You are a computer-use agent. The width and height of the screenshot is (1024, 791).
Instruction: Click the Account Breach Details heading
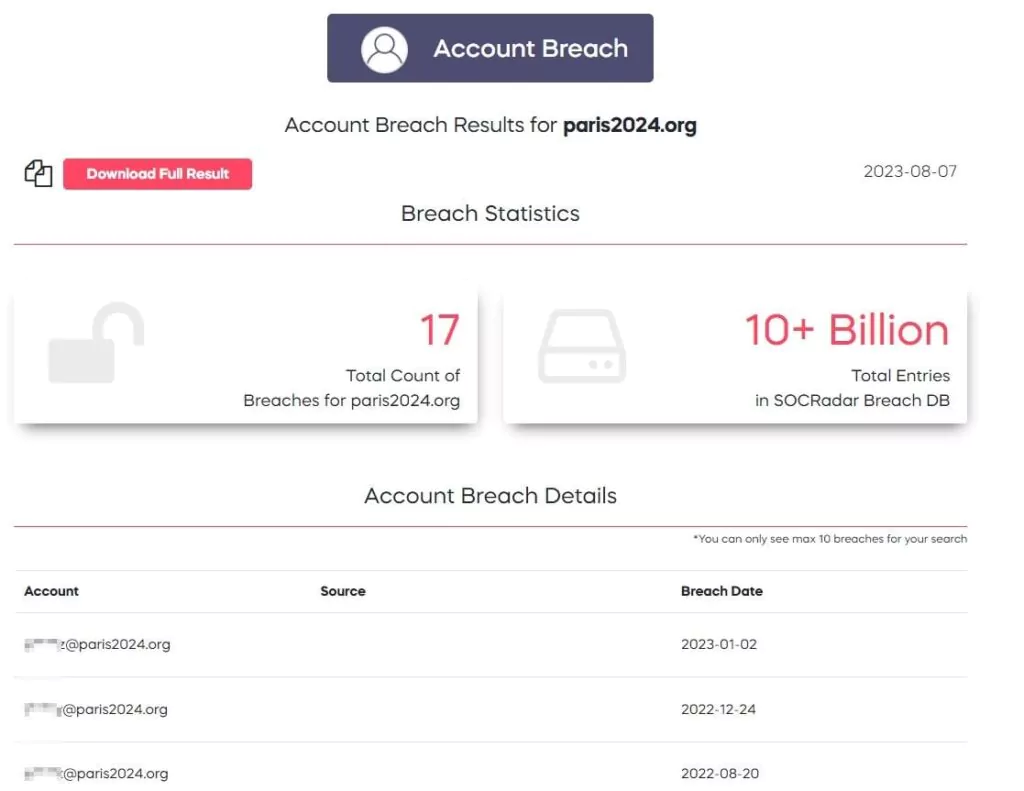click(490, 496)
